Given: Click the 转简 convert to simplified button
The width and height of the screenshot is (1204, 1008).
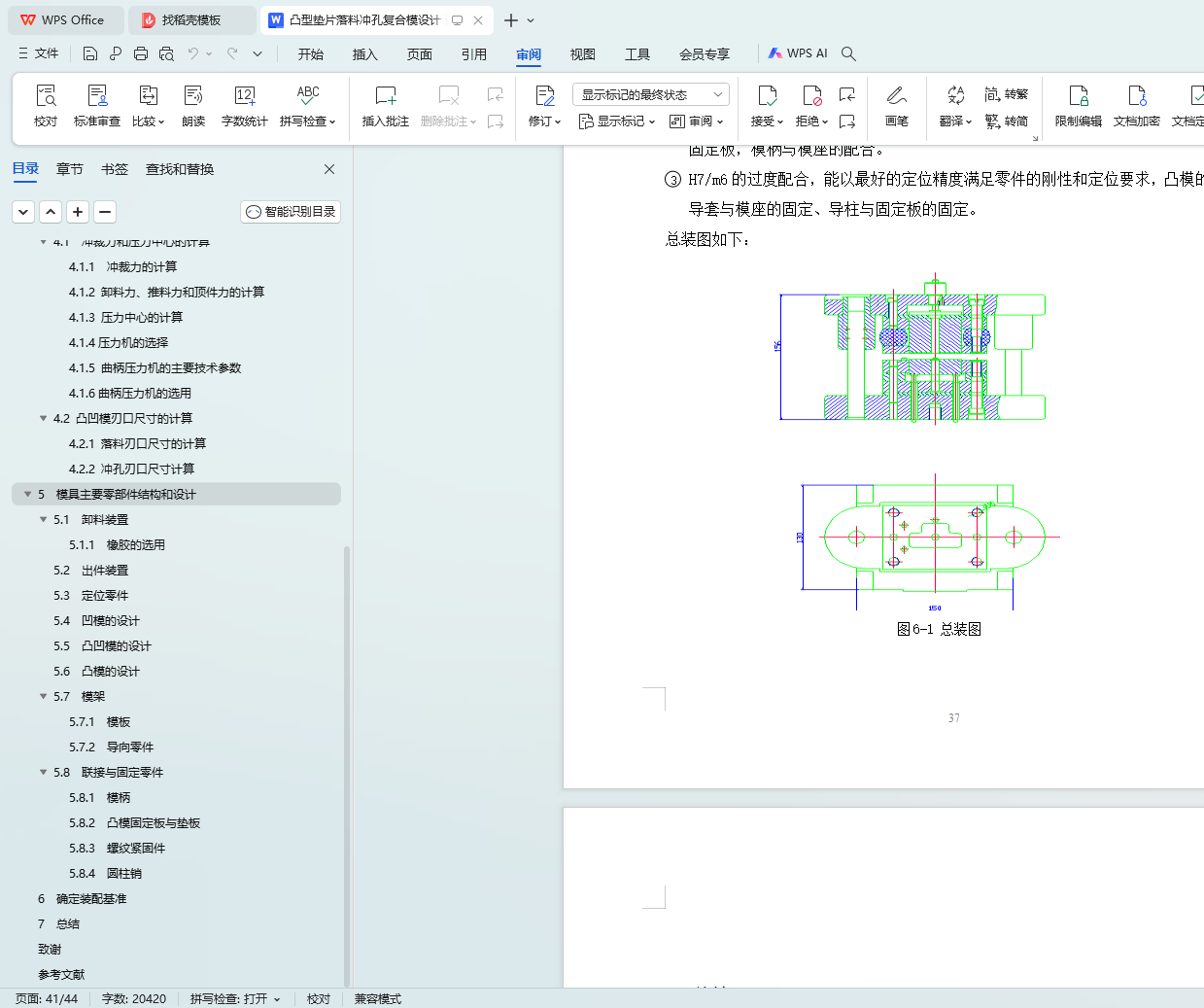Looking at the screenshot, I should pyautogui.click(x=1007, y=121).
